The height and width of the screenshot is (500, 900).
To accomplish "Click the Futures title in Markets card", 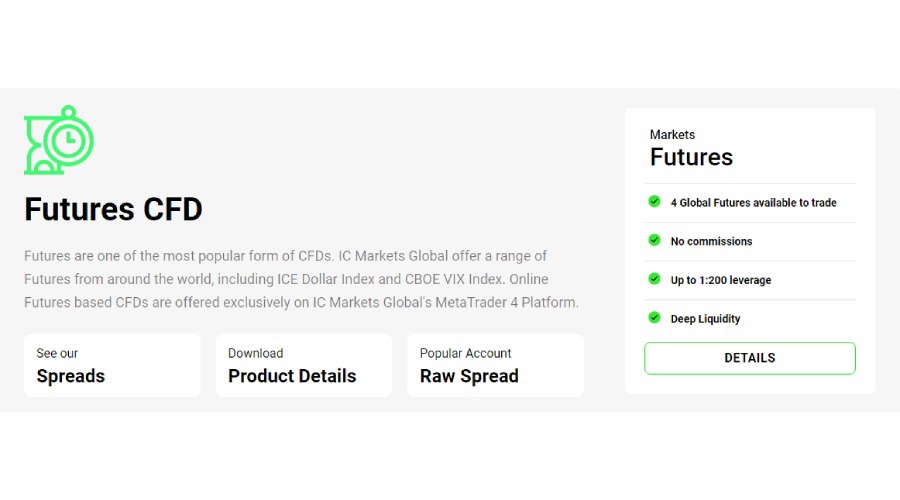I will tap(691, 157).
